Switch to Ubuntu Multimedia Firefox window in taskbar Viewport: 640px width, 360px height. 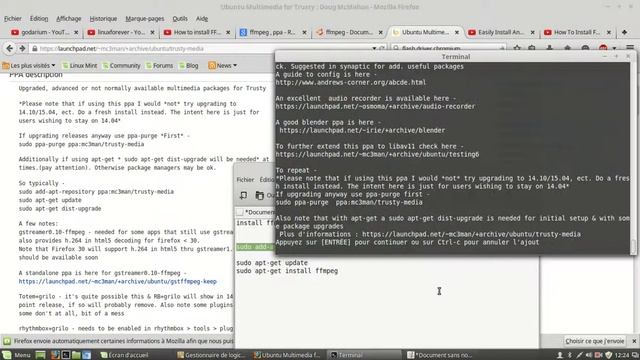pyautogui.click(x=287, y=355)
